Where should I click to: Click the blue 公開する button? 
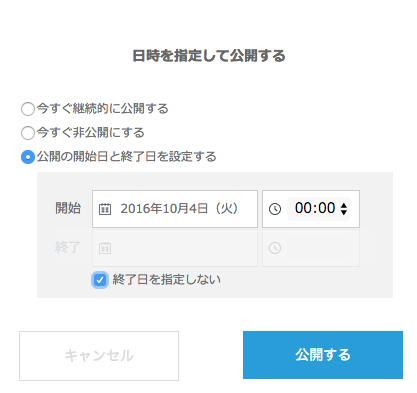coord(323,355)
